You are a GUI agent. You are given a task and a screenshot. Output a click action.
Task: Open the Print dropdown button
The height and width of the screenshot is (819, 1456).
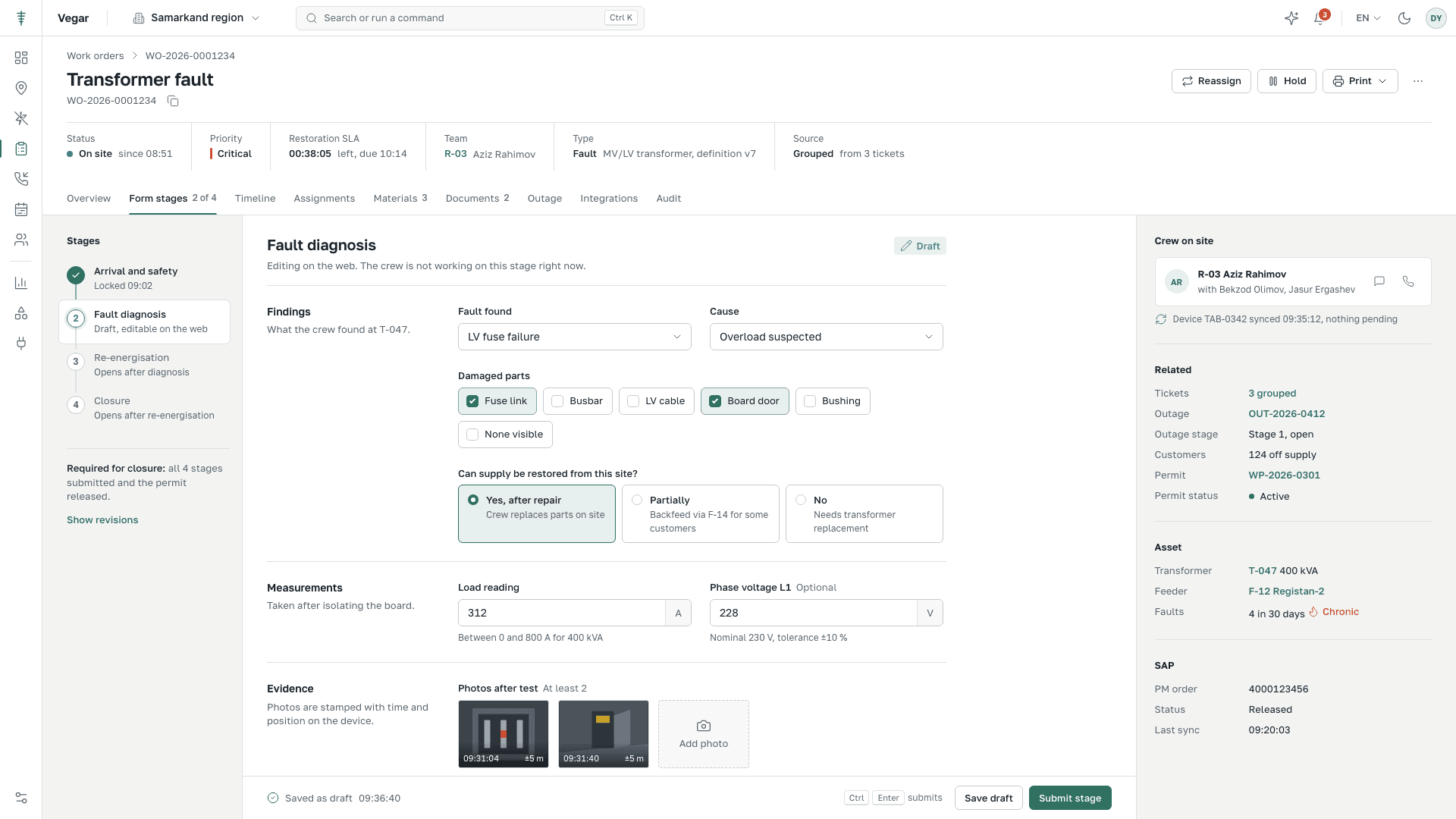tap(1360, 81)
